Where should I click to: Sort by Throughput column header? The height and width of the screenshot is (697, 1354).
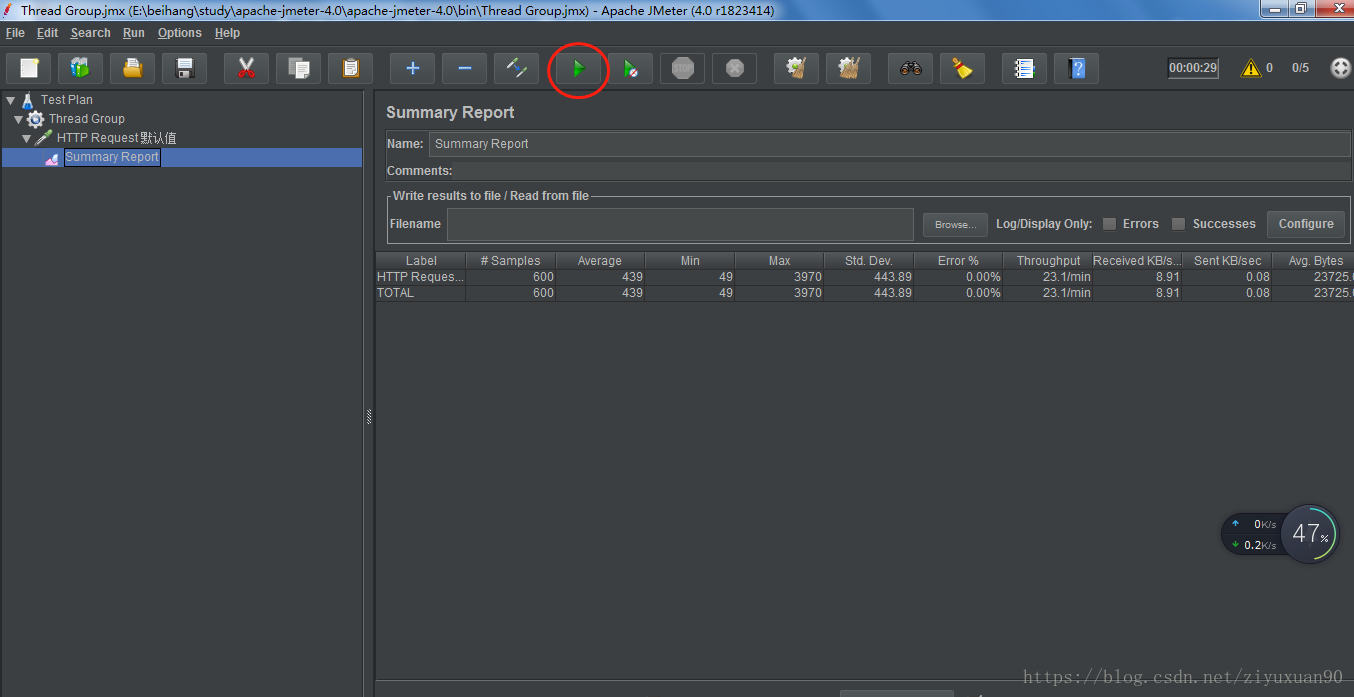pos(1048,261)
